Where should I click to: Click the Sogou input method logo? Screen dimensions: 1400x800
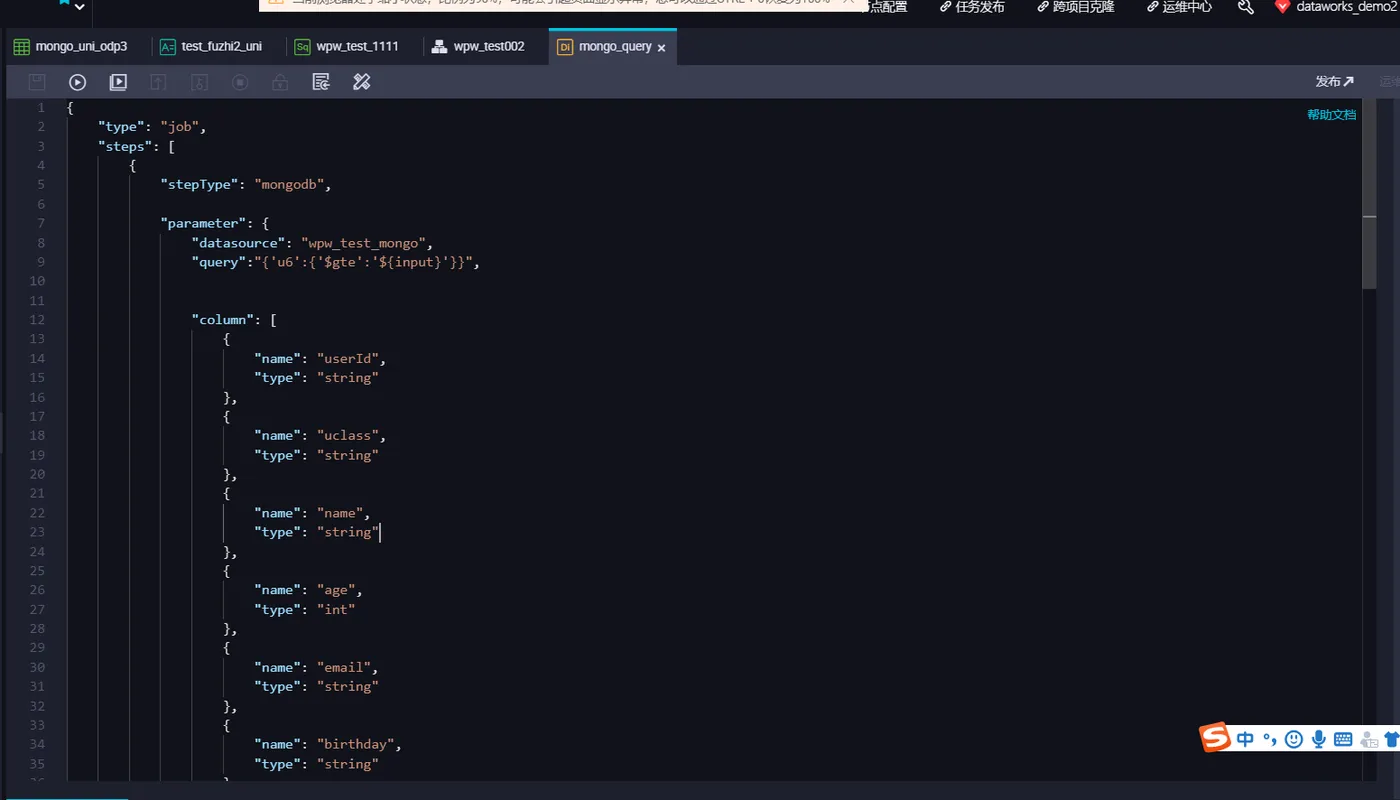coord(1215,738)
